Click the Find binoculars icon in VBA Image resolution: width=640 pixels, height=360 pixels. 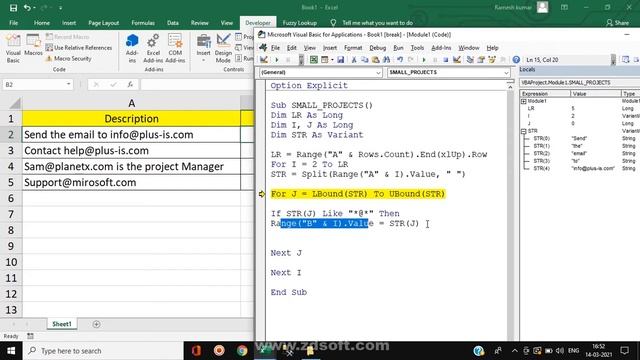pos(386,60)
